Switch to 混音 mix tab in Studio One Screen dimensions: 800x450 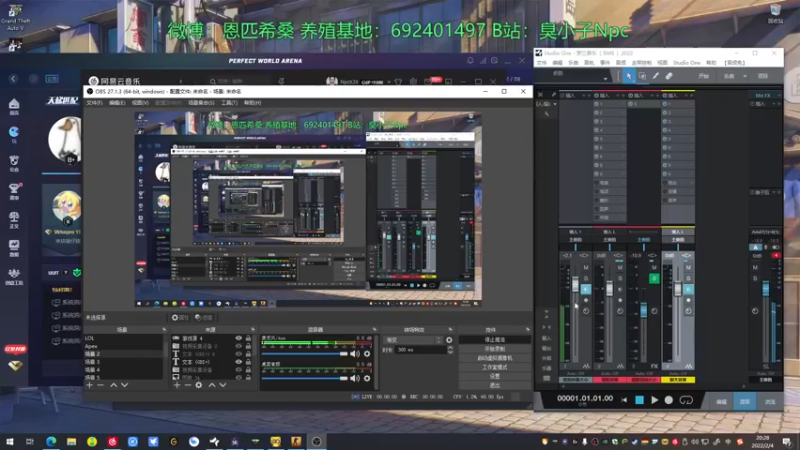click(x=744, y=402)
